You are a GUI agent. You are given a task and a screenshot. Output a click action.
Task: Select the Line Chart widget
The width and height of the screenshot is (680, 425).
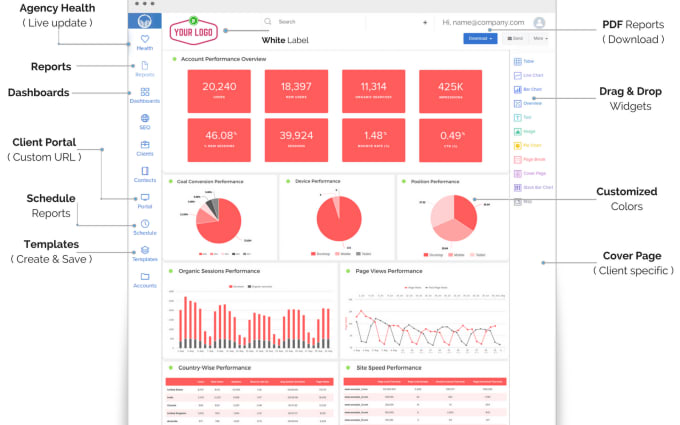coord(528,75)
